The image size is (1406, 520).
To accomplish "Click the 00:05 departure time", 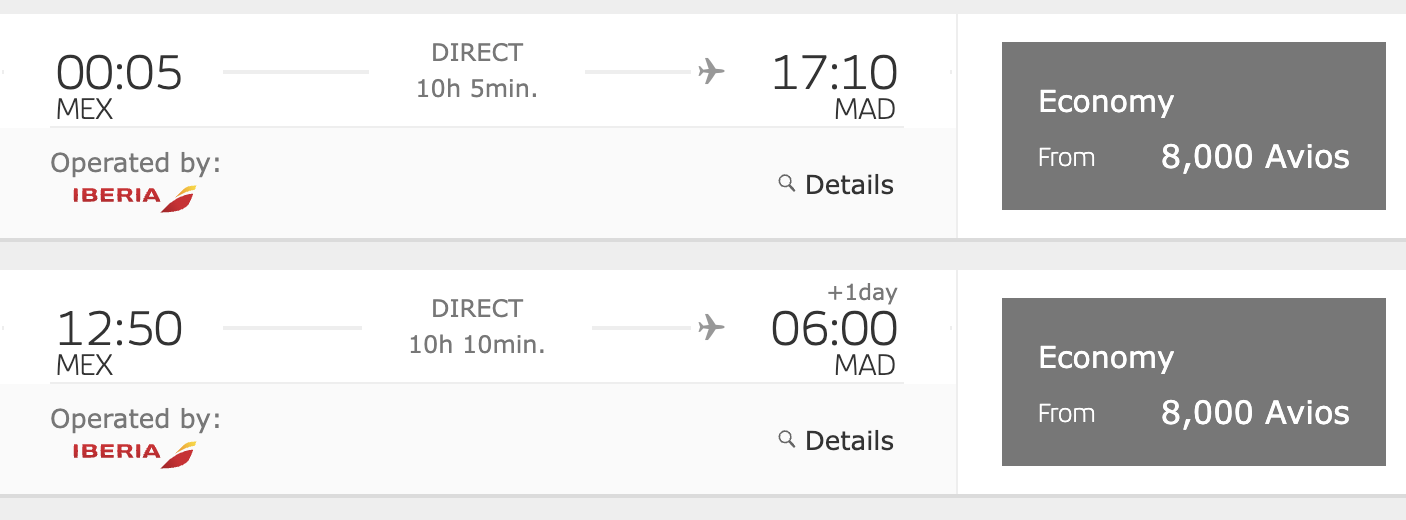I will tap(119, 73).
